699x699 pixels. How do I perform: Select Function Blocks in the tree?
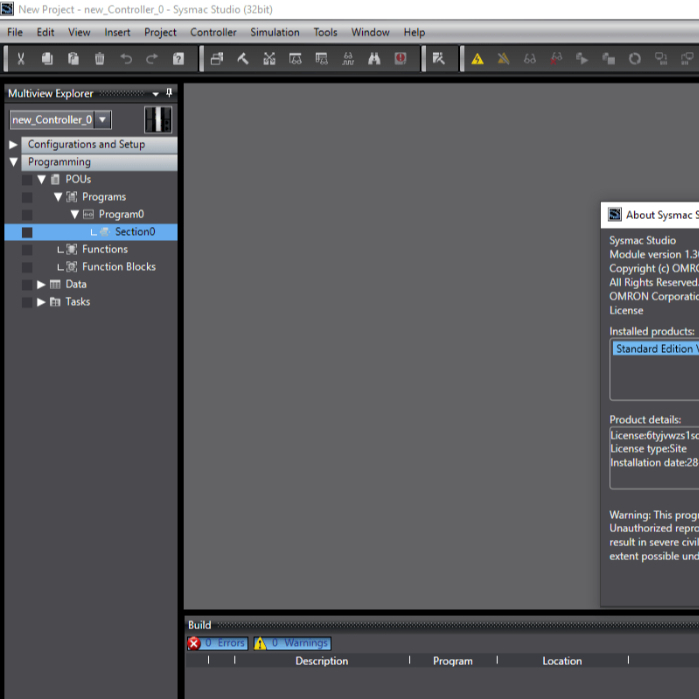pos(118,267)
